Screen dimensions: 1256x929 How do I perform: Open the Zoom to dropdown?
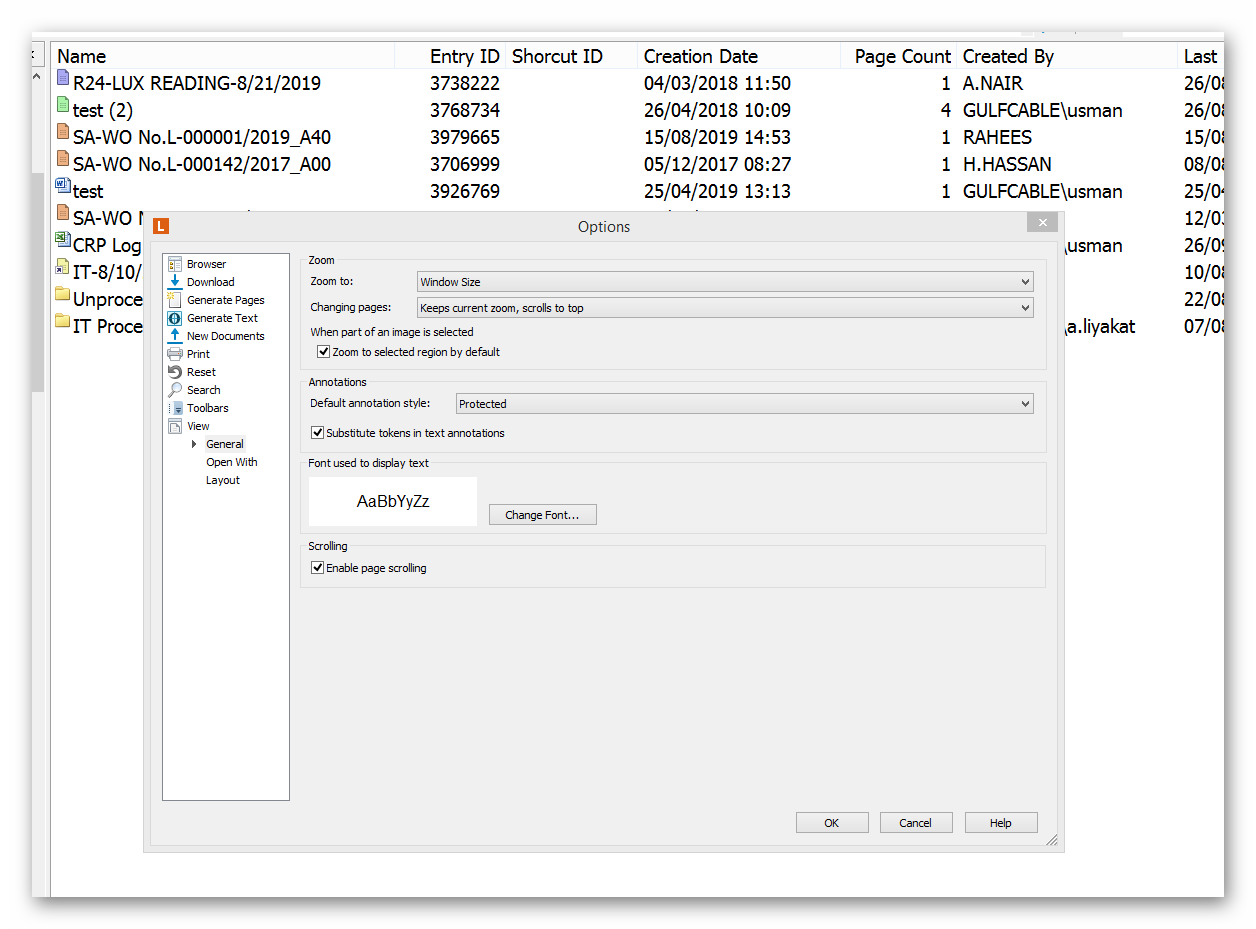pos(724,282)
